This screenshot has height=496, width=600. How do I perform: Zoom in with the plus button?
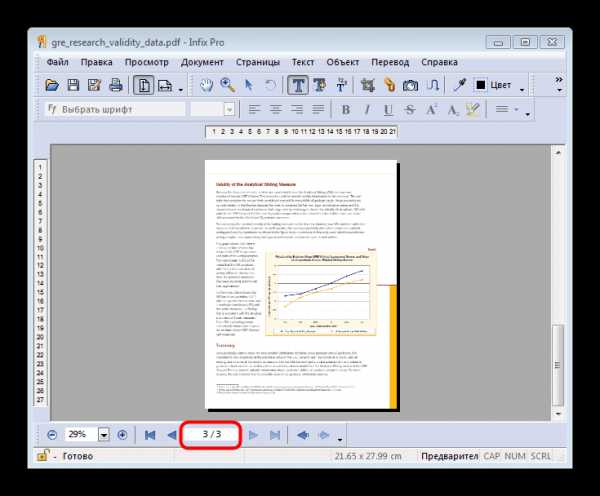click(122, 435)
